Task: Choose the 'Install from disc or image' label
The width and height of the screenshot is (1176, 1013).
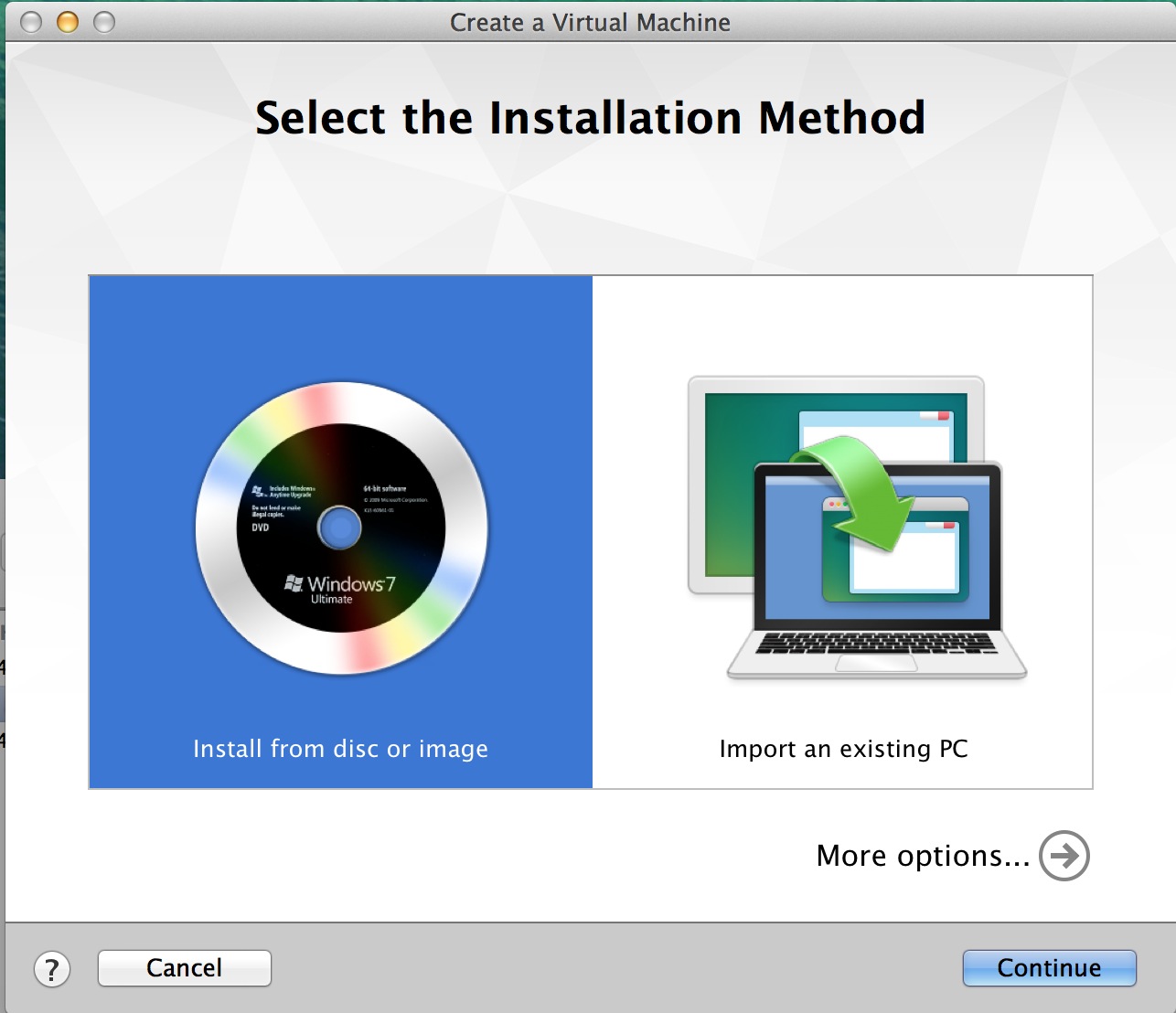Action: (340, 749)
